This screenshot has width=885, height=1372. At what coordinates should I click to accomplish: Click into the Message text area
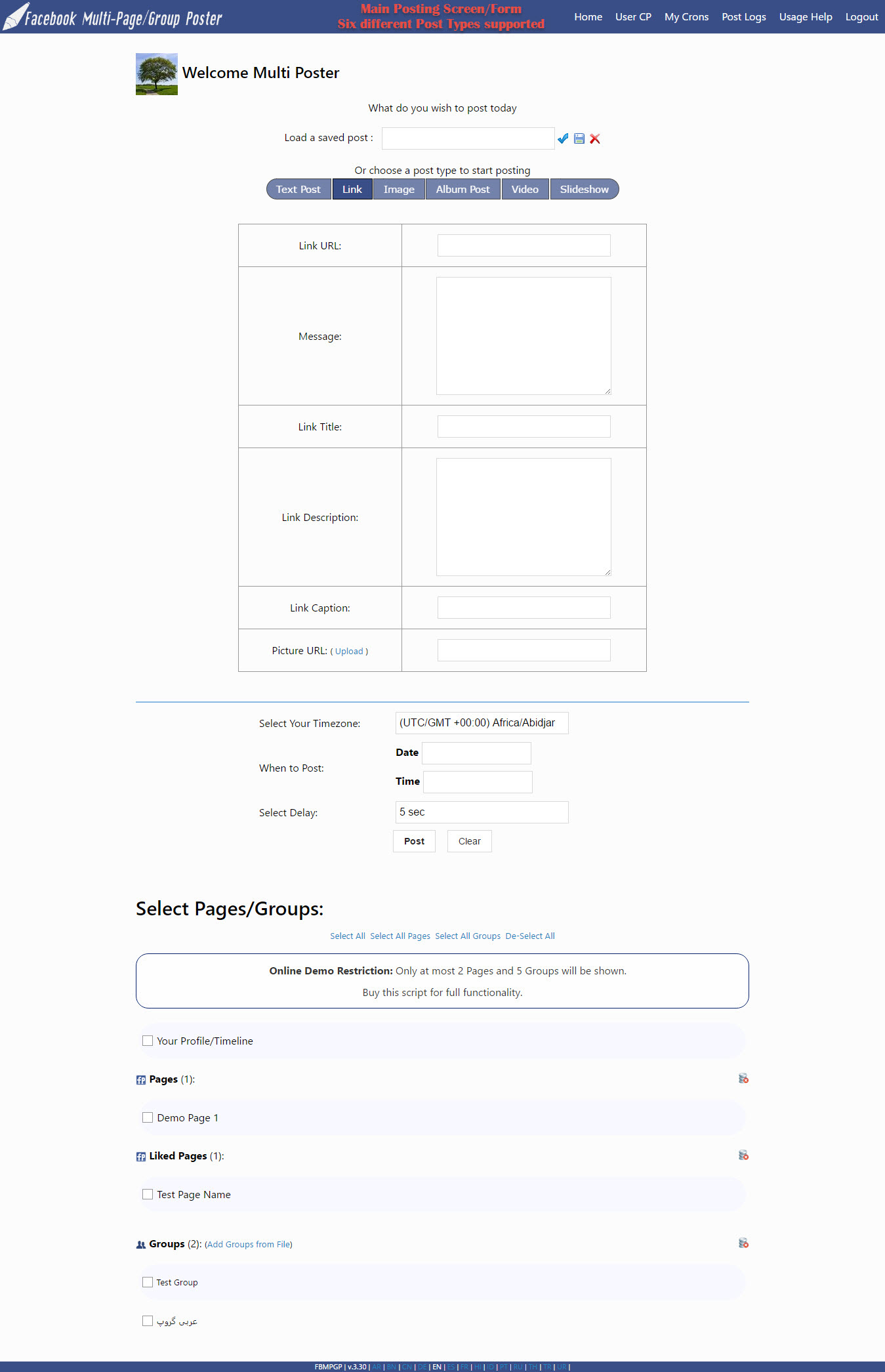coord(524,336)
